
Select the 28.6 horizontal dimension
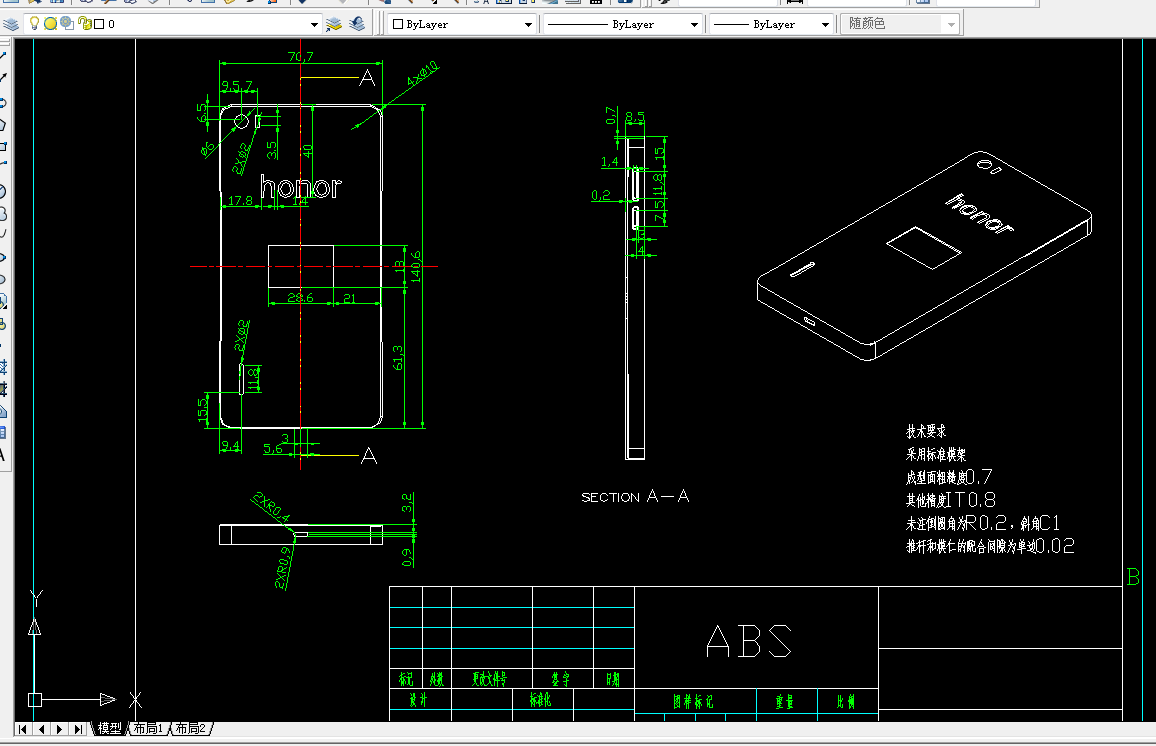[300, 298]
